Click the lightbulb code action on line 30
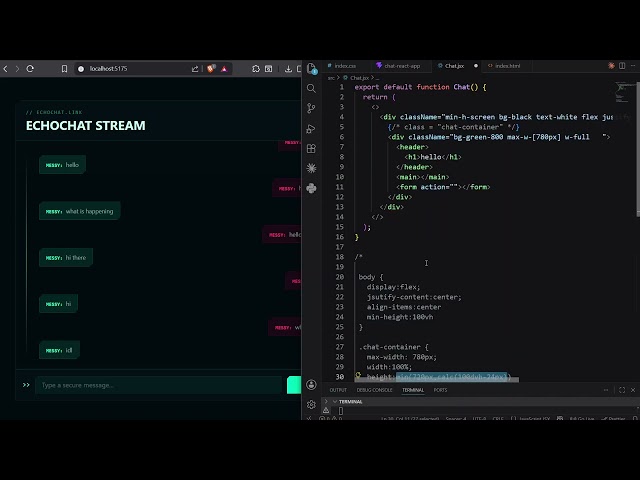 358,376
